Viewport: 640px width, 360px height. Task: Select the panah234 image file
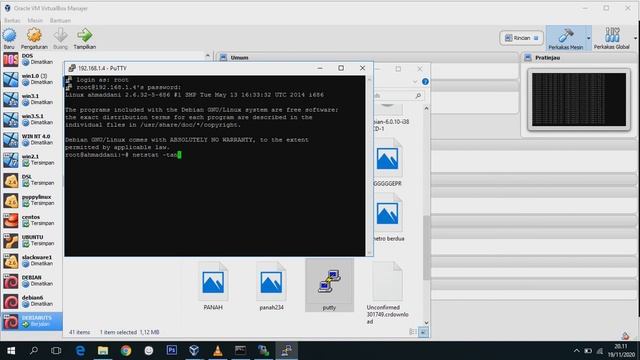coord(271,286)
